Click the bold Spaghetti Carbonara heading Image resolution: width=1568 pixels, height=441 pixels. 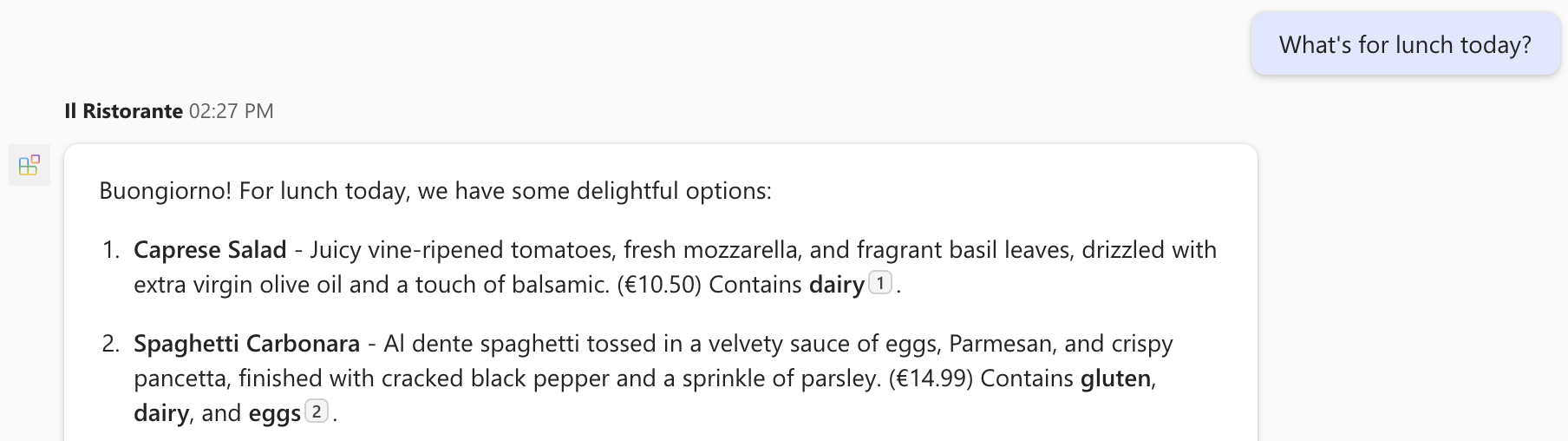pos(246,344)
